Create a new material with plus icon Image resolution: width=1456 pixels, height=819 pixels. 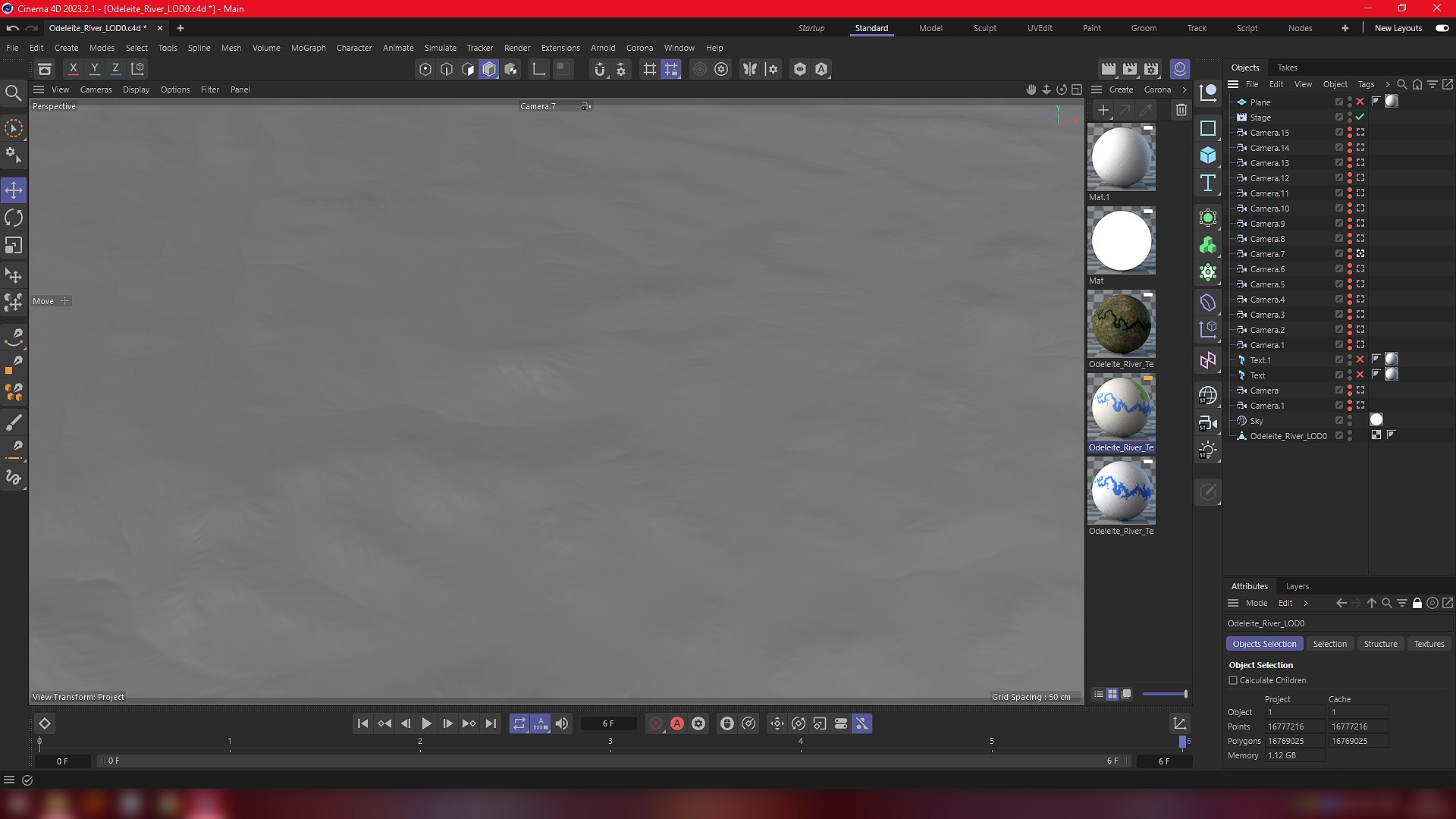pos(1103,110)
